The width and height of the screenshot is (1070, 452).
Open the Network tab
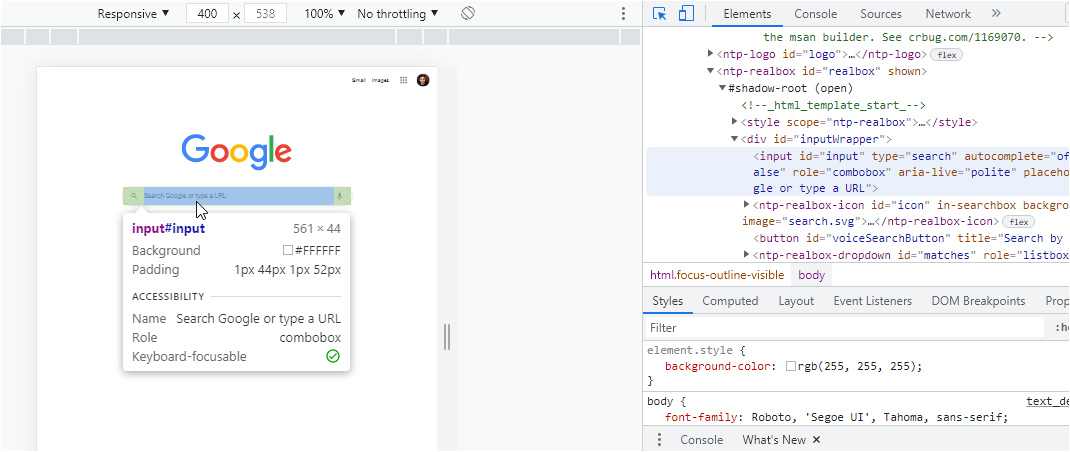[948, 14]
